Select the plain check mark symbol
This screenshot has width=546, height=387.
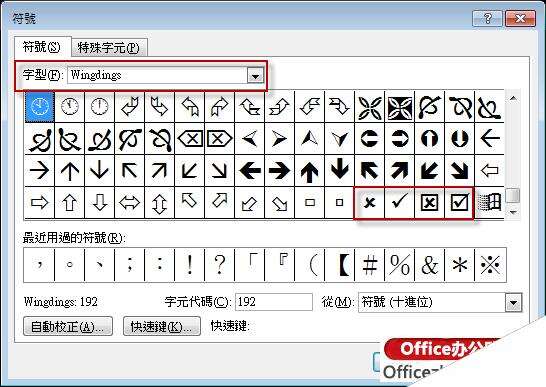click(399, 202)
